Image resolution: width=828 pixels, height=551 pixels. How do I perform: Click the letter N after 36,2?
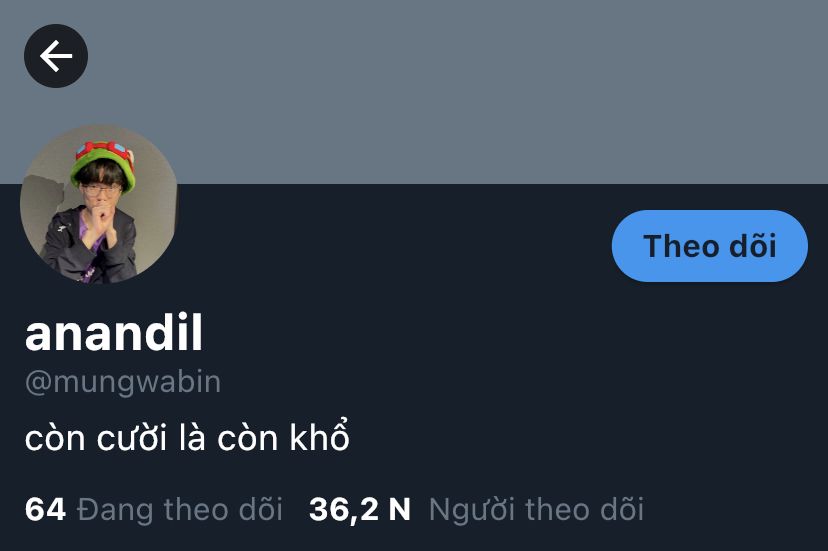(x=399, y=509)
